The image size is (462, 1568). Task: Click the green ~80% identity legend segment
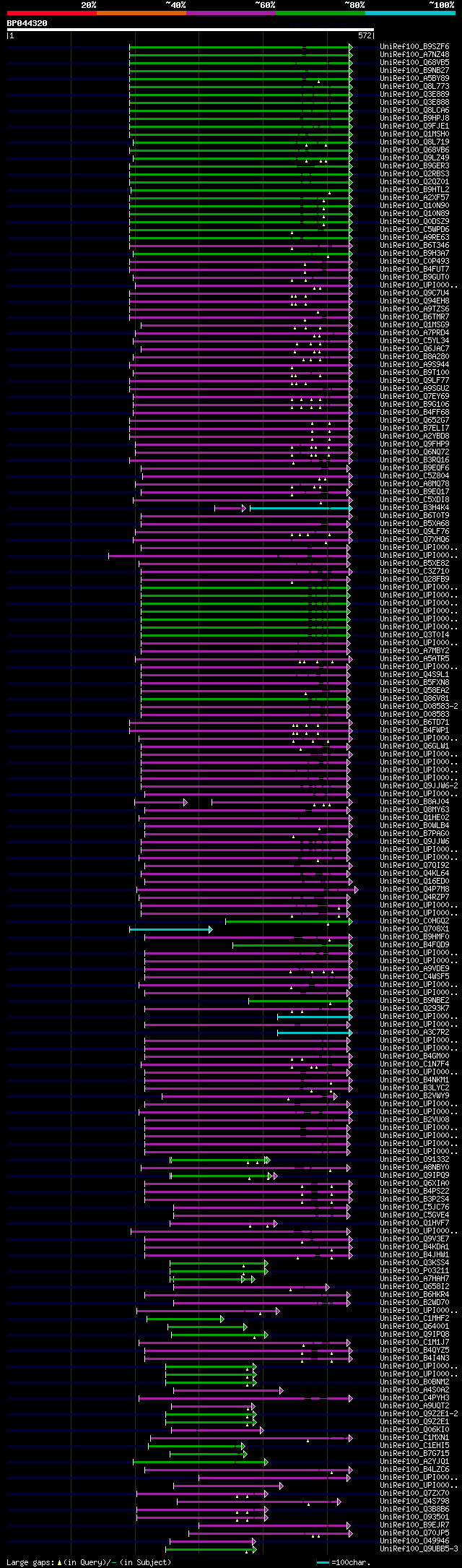tap(321, 13)
